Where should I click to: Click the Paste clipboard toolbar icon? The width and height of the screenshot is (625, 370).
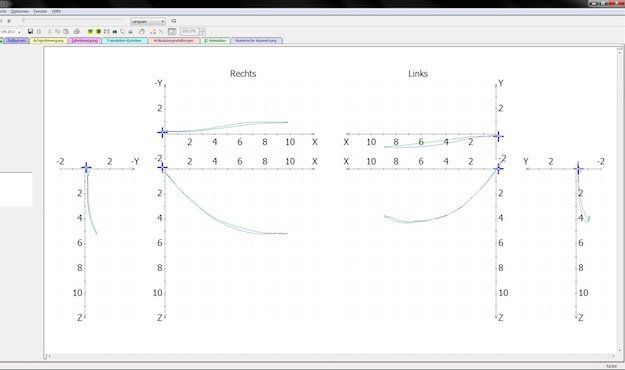click(66, 31)
